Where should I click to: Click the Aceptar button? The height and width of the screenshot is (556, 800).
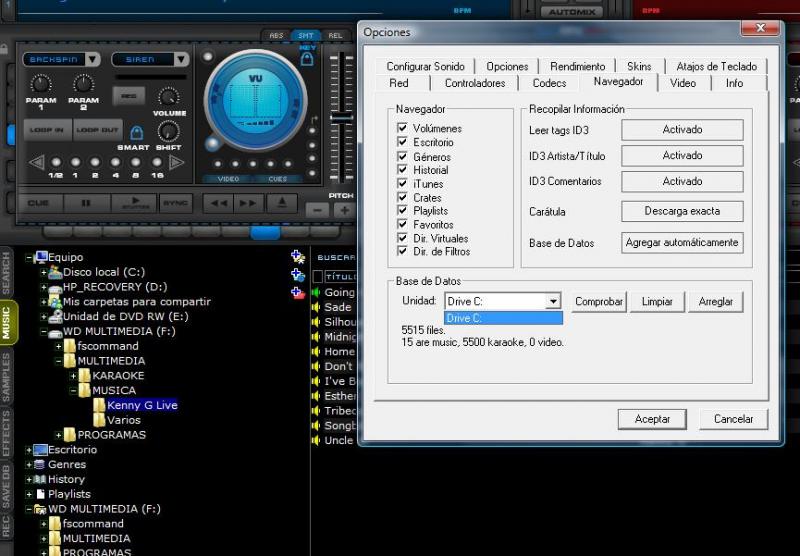[652, 419]
